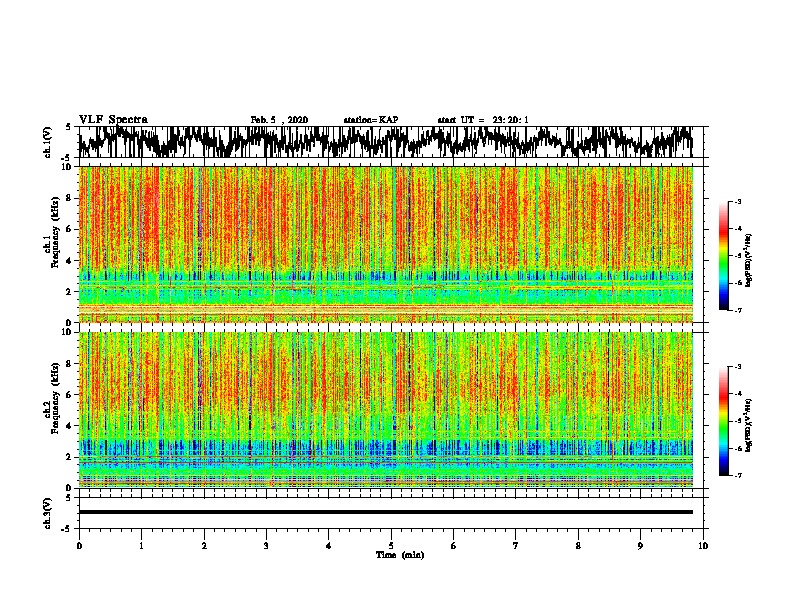The image size is (792, 612).
Task: Click time axis tick label "1"
Action: [x=141, y=546]
